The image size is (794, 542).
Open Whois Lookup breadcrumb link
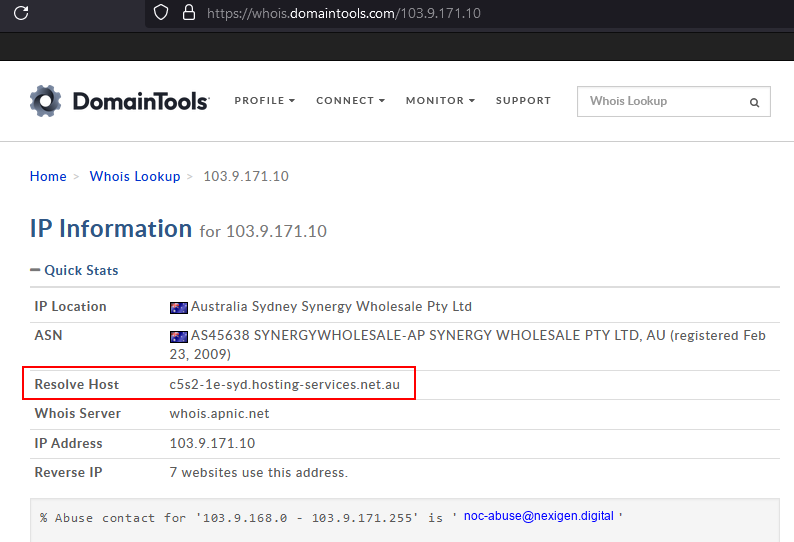[135, 176]
